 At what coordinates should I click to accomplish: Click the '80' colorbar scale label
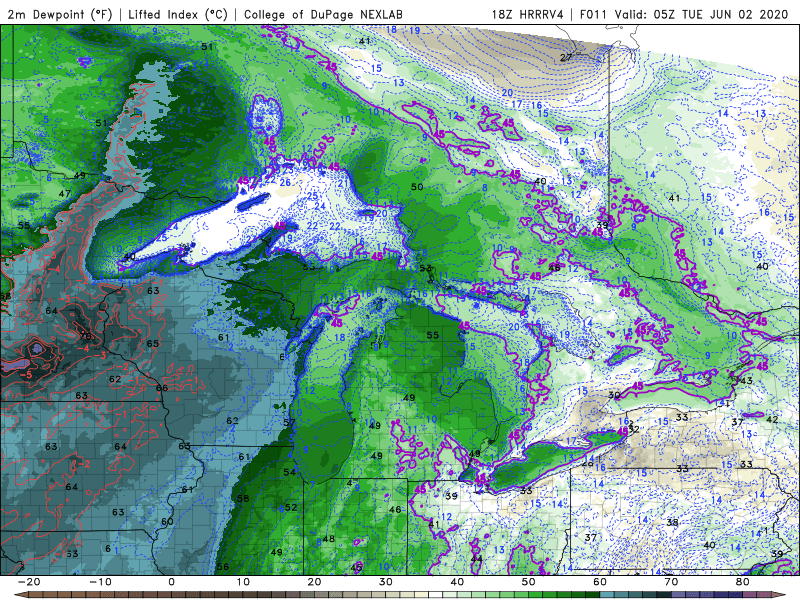click(x=743, y=582)
